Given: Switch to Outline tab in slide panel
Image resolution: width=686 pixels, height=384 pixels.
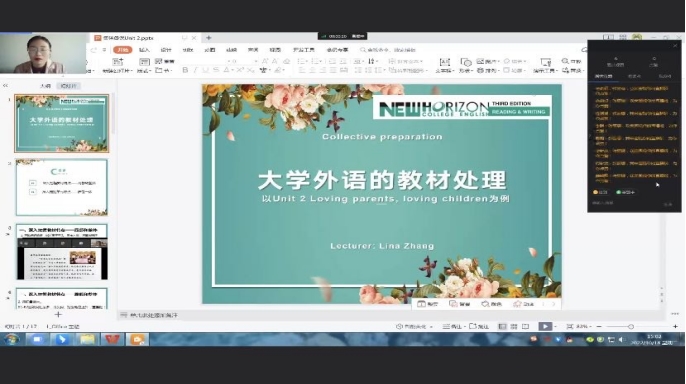Looking at the screenshot, I should (x=46, y=86).
